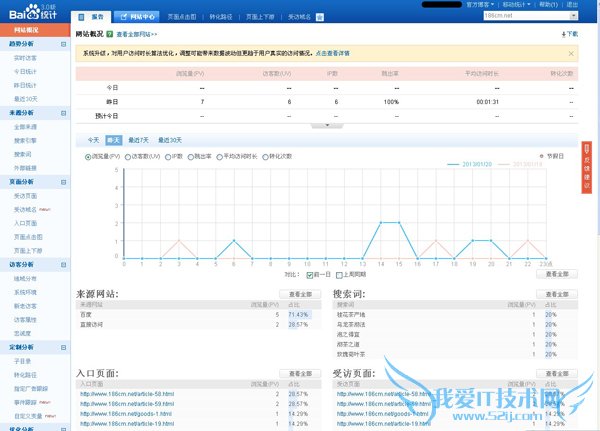Select 网站概况 in the sidebar
The width and height of the screenshot is (600, 431).
(x=35, y=30)
